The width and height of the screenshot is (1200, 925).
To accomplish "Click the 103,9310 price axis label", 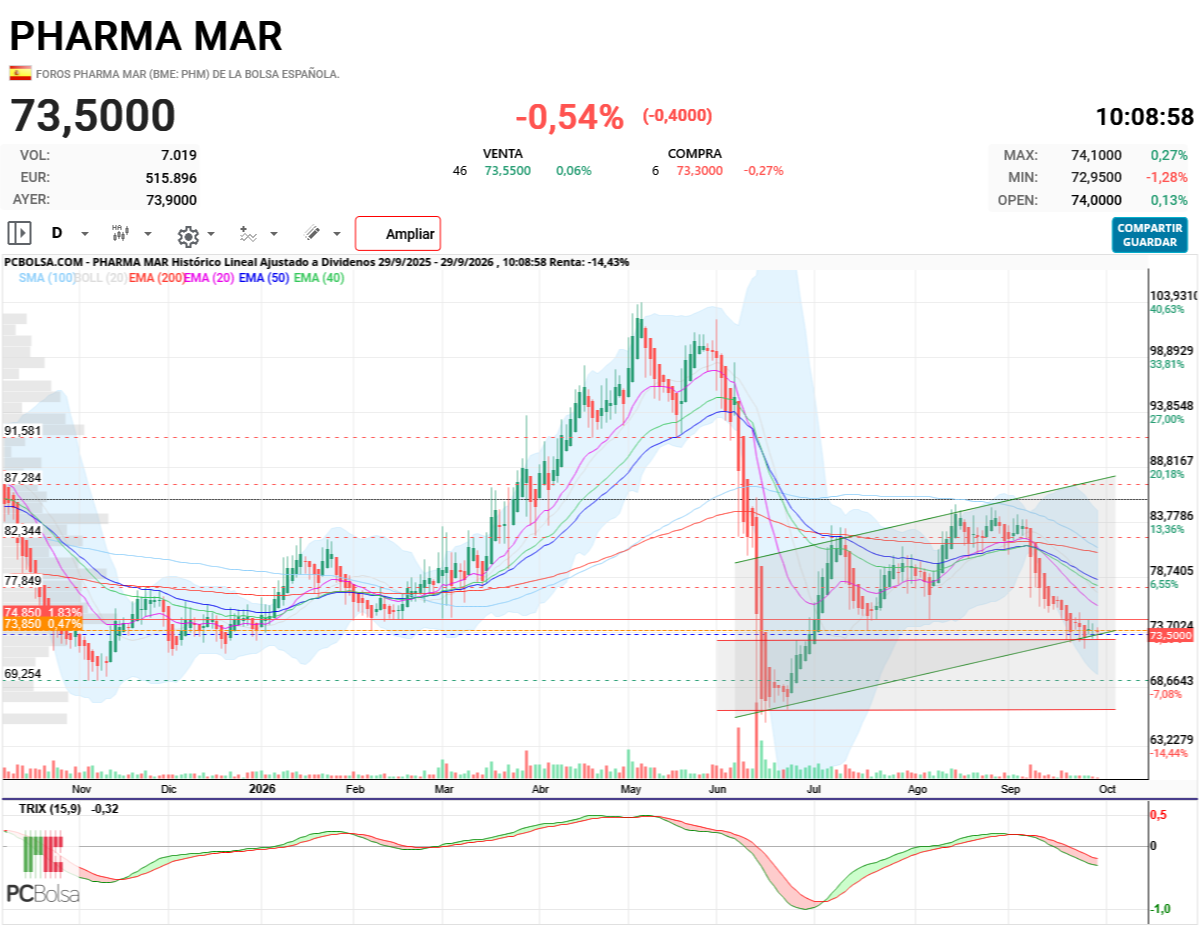I will (x=1174, y=296).
